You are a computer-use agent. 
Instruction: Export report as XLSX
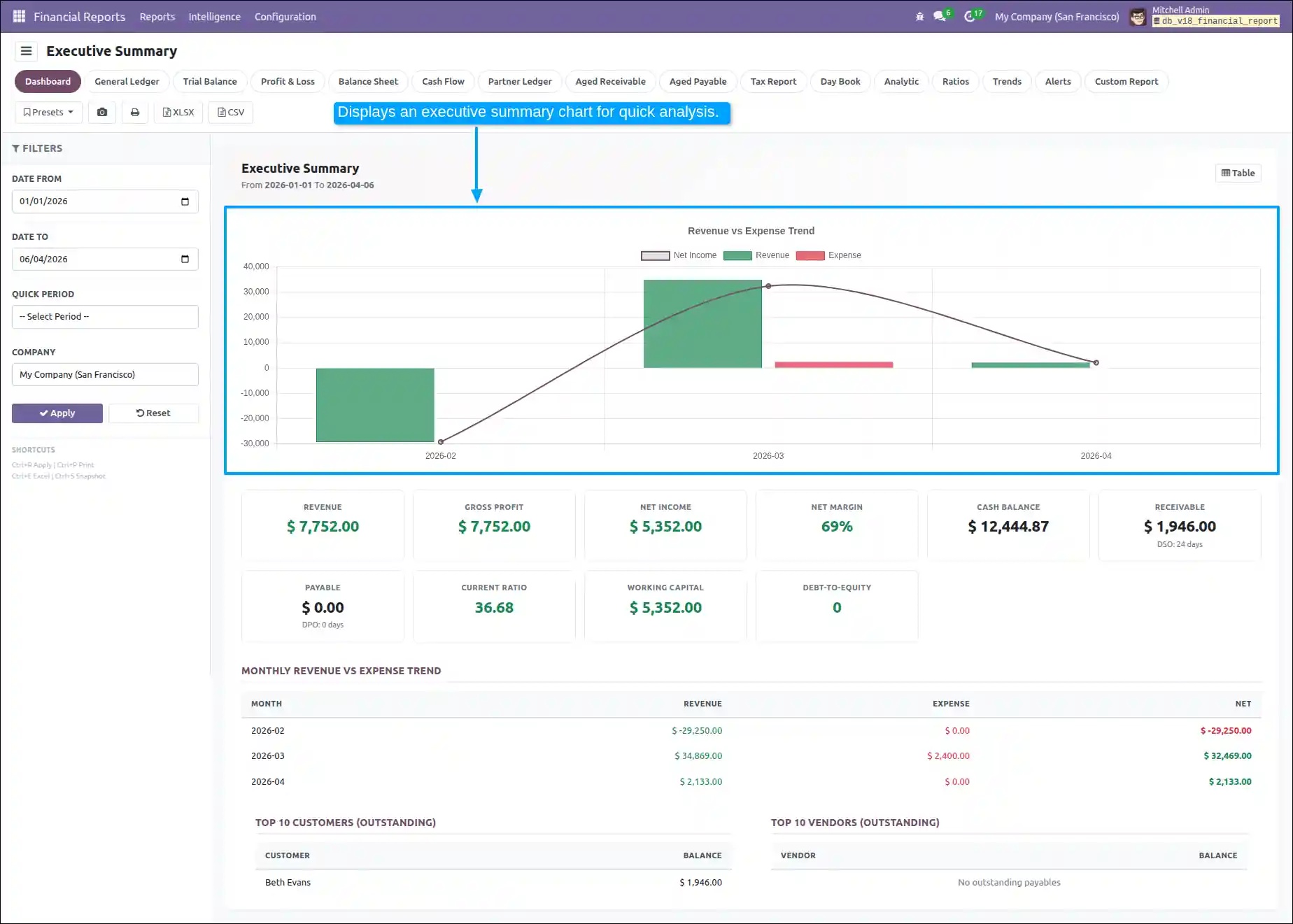coord(178,112)
